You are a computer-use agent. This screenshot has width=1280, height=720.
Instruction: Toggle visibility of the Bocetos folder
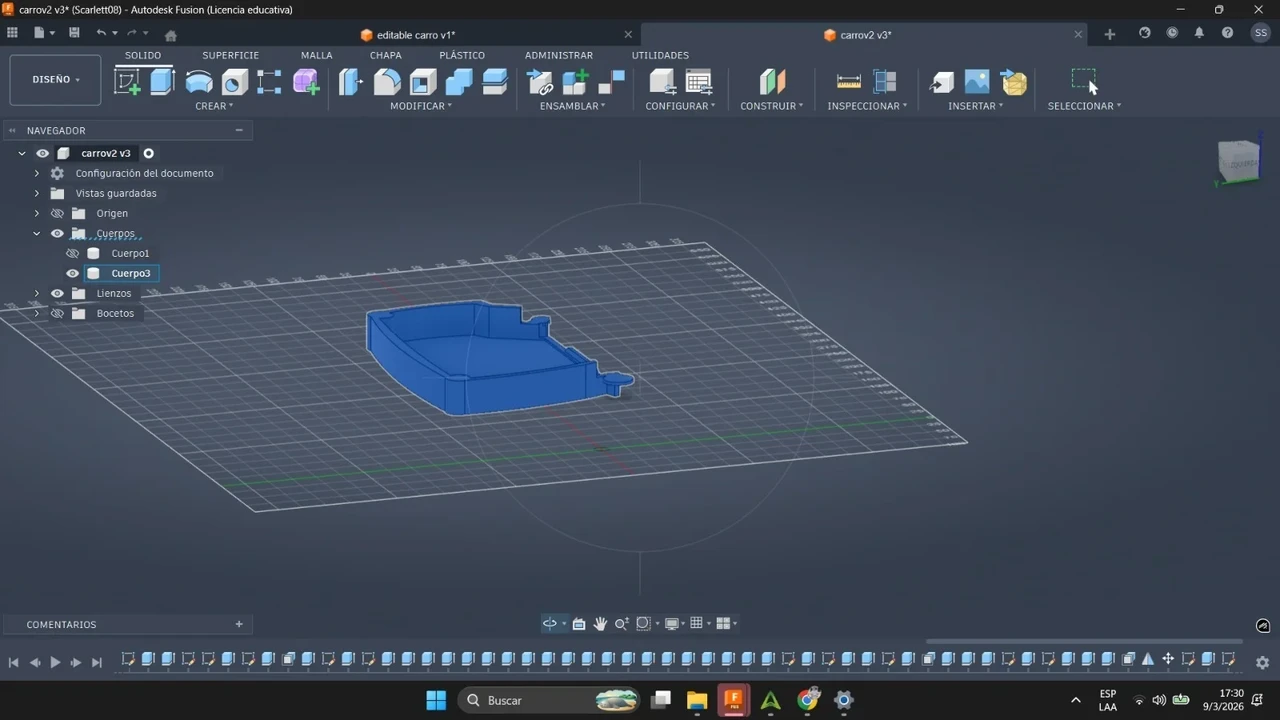click(57, 313)
